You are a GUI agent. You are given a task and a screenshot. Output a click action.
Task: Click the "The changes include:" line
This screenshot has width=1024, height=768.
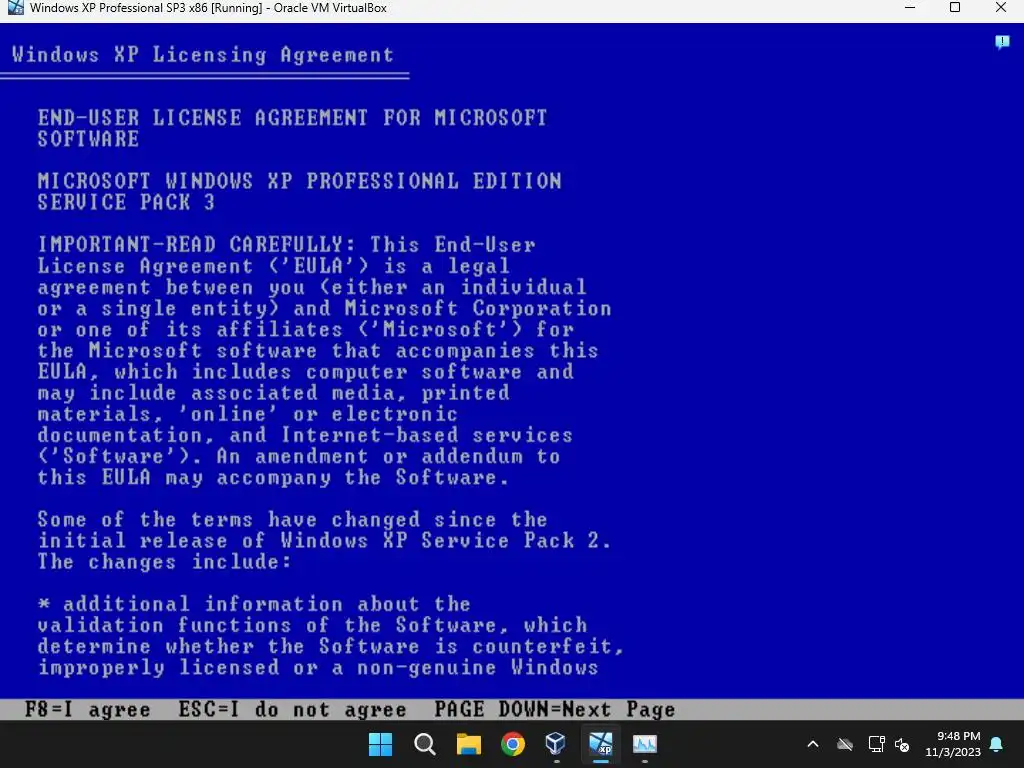point(165,562)
